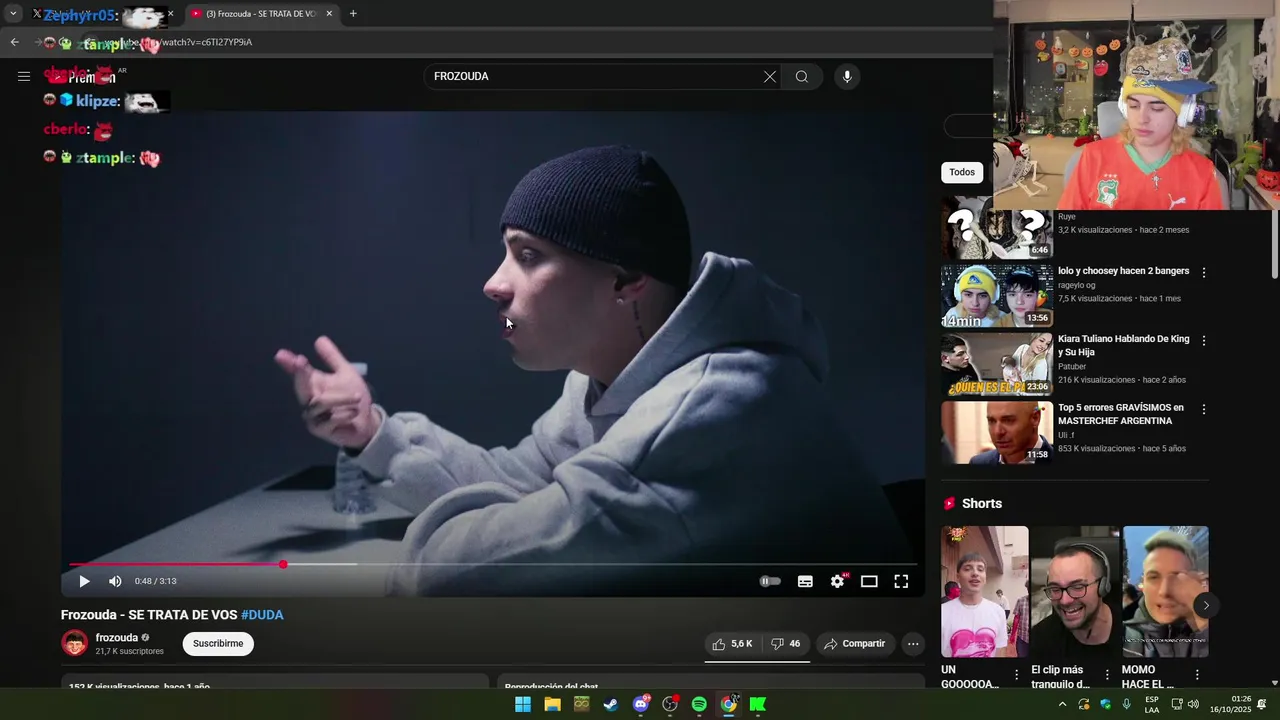Expand hidden tray icons chevron

tap(1062, 704)
